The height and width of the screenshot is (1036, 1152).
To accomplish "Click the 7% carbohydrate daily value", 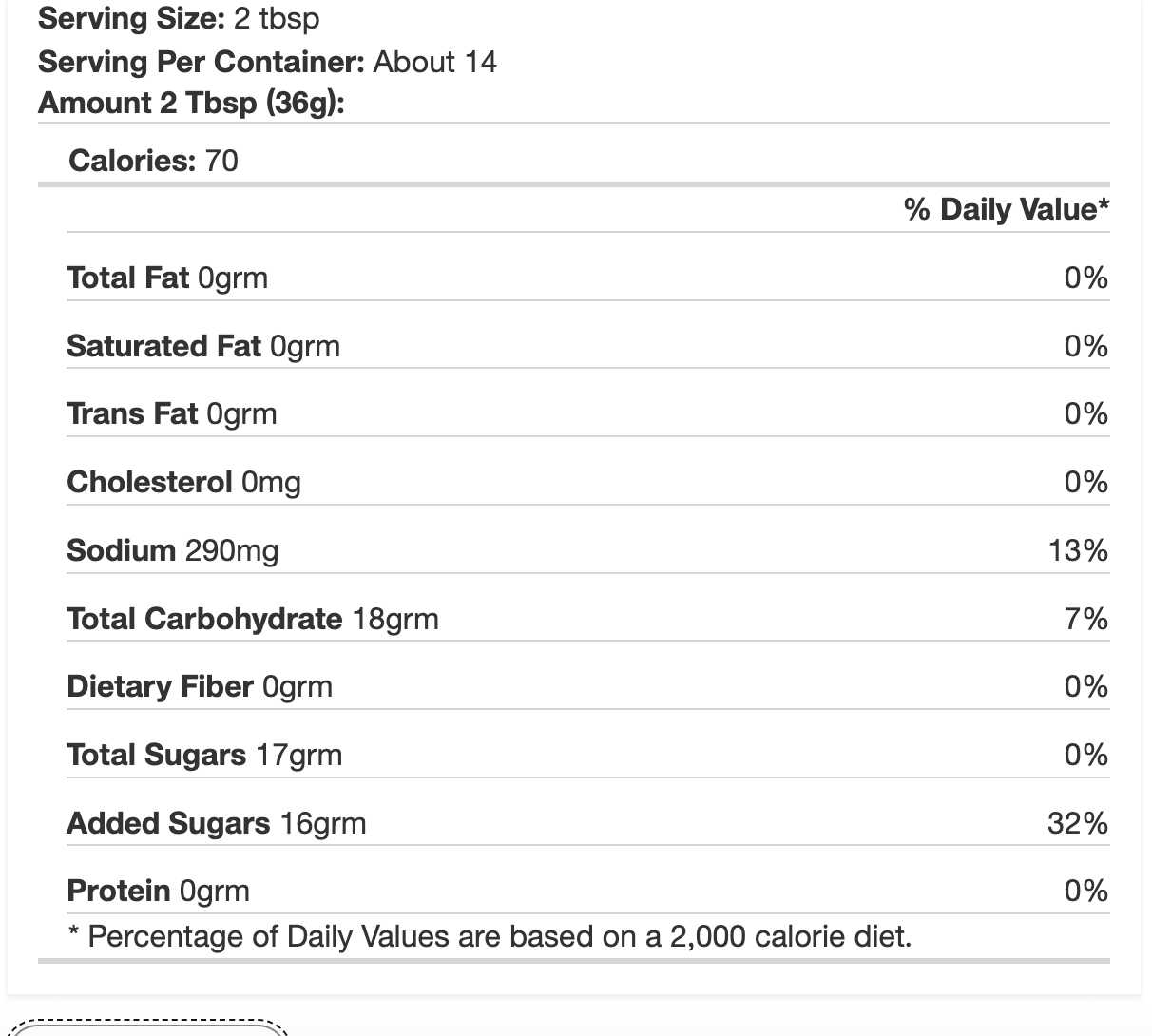I will tap(1086, 619).
